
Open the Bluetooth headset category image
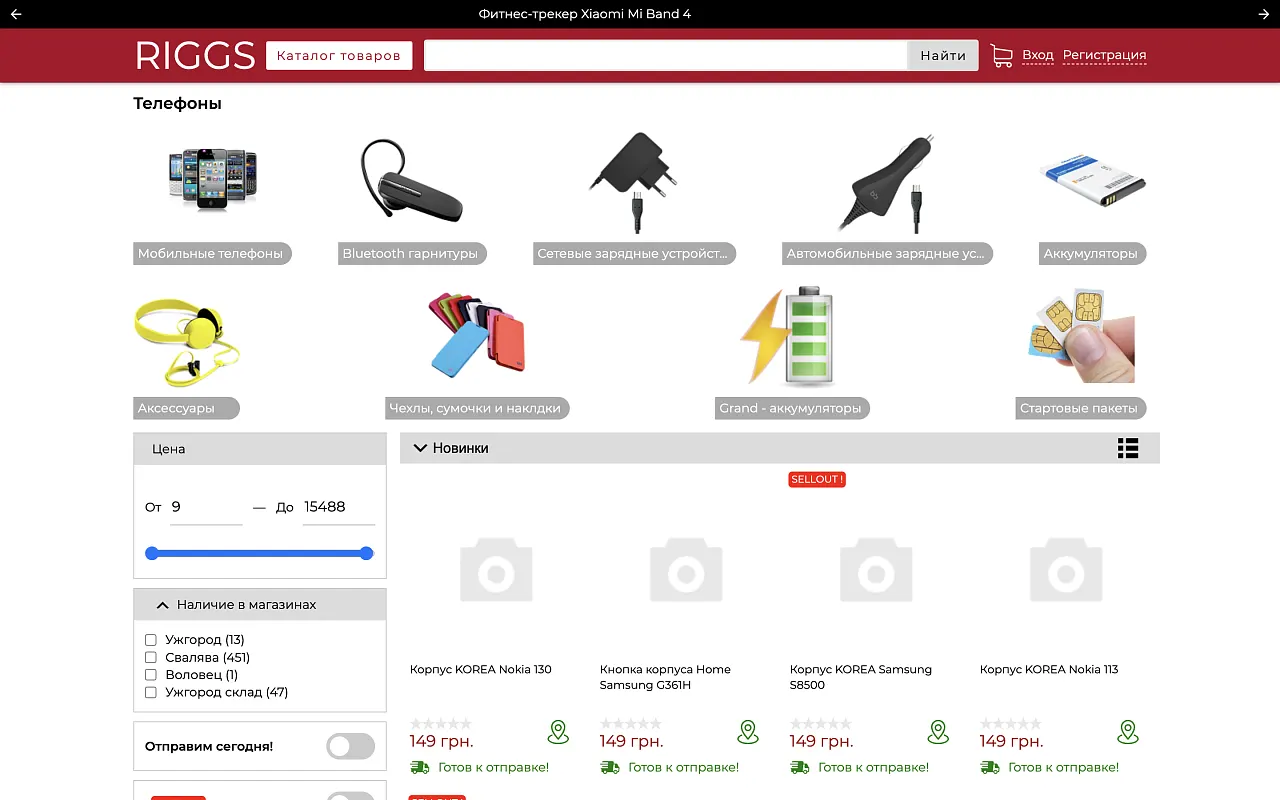pyautogui.click(x=412, y=180)
